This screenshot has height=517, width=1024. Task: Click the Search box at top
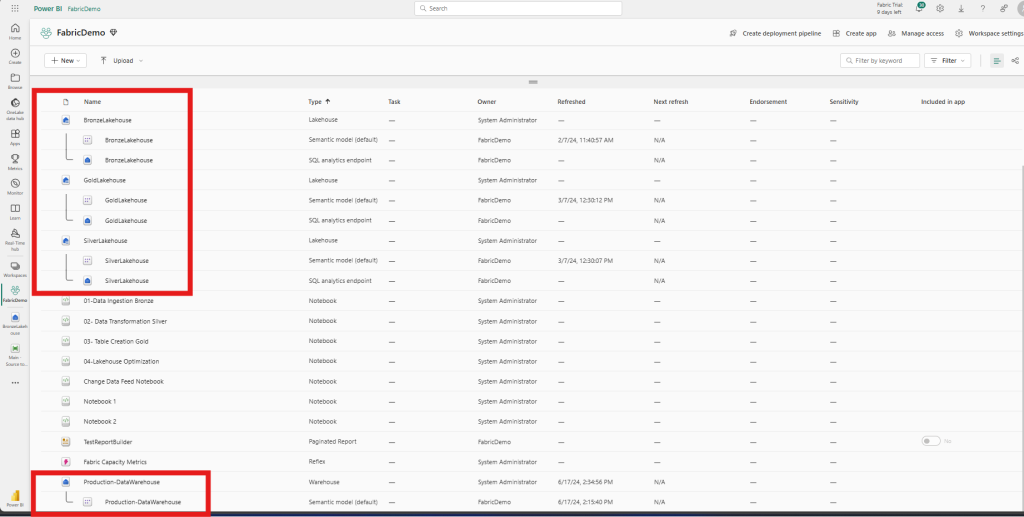pyautogui.click(x=518, y=8)
